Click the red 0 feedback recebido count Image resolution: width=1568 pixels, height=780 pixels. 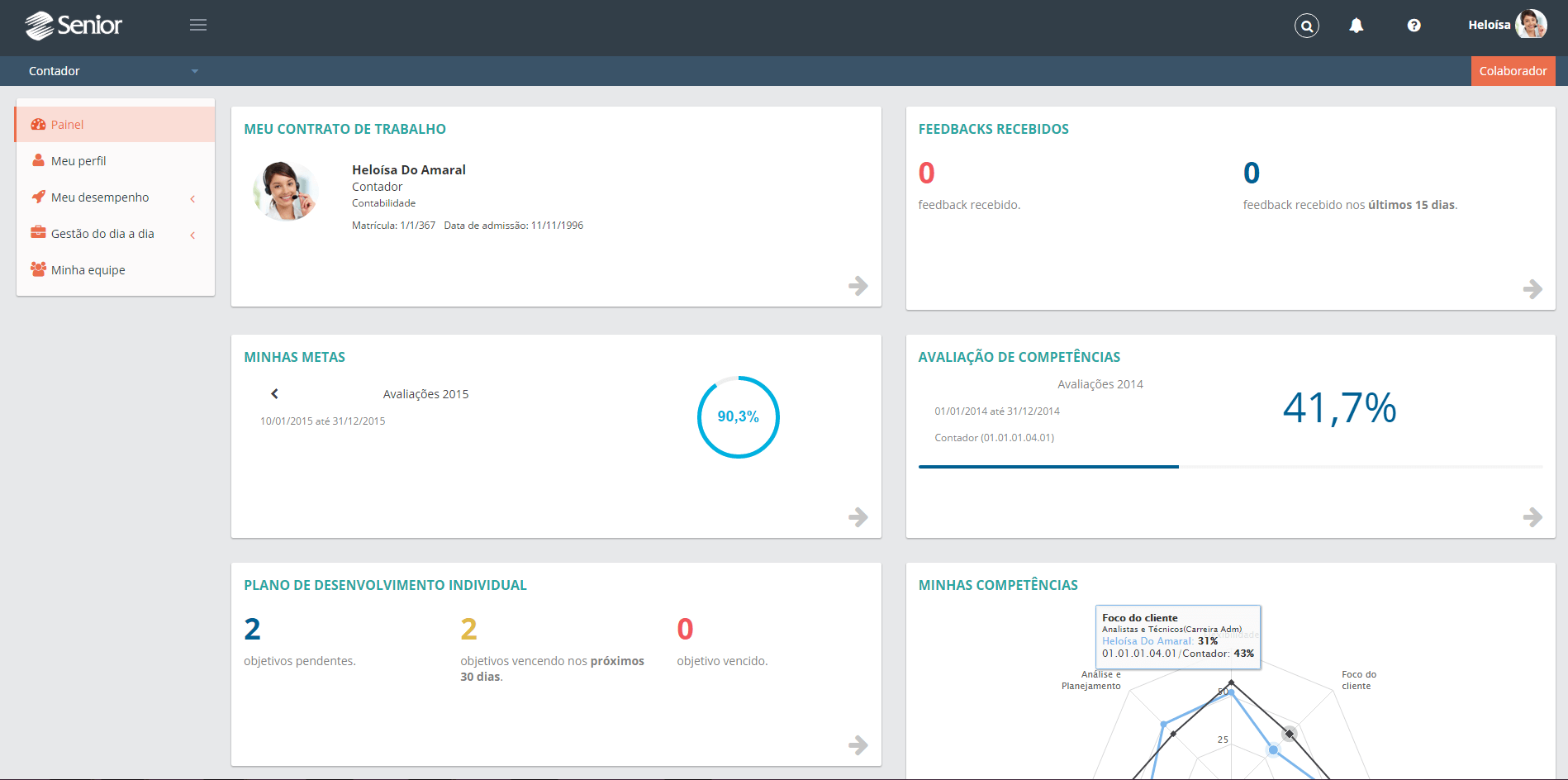tap(927, 174)
